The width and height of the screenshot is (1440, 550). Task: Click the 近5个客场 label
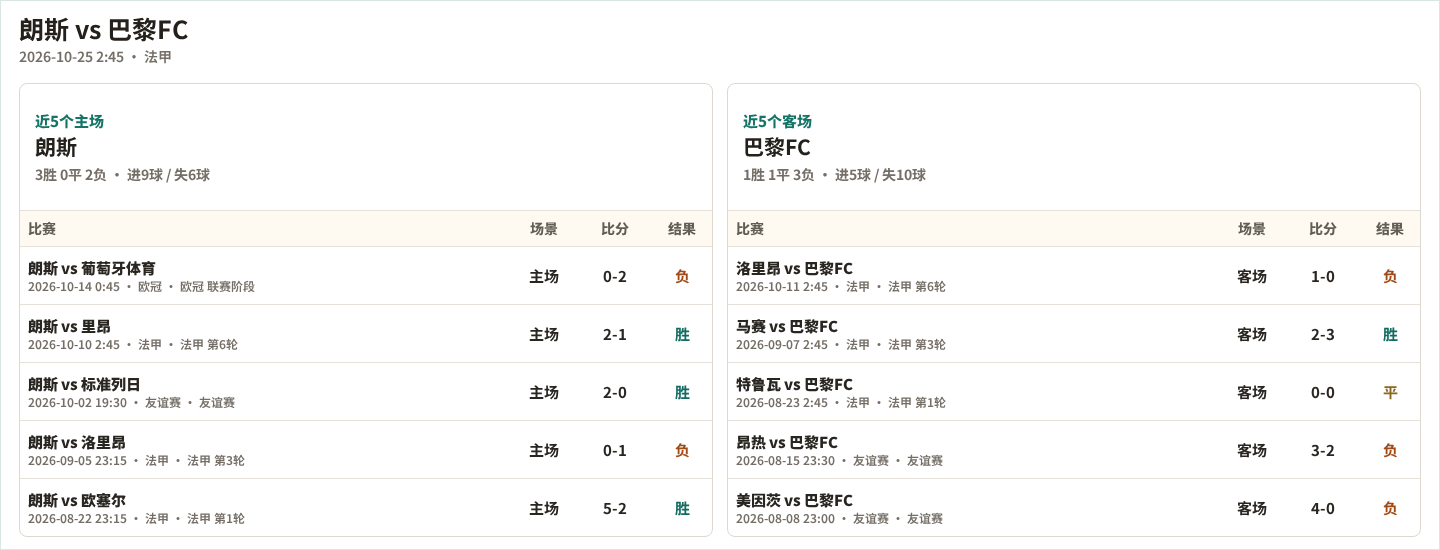777,121
